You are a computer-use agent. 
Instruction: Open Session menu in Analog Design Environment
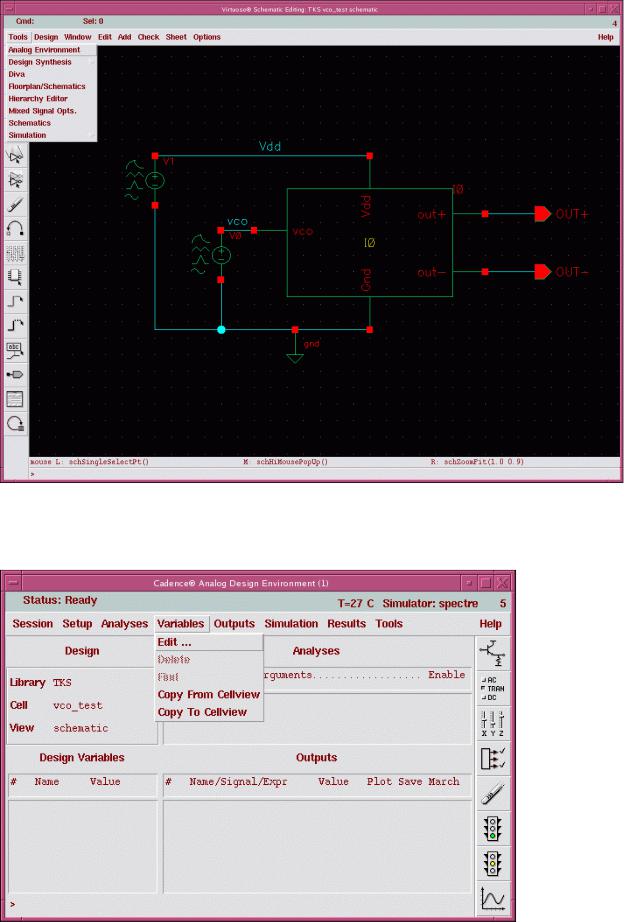pyautogui.click(x=33, y=623)
